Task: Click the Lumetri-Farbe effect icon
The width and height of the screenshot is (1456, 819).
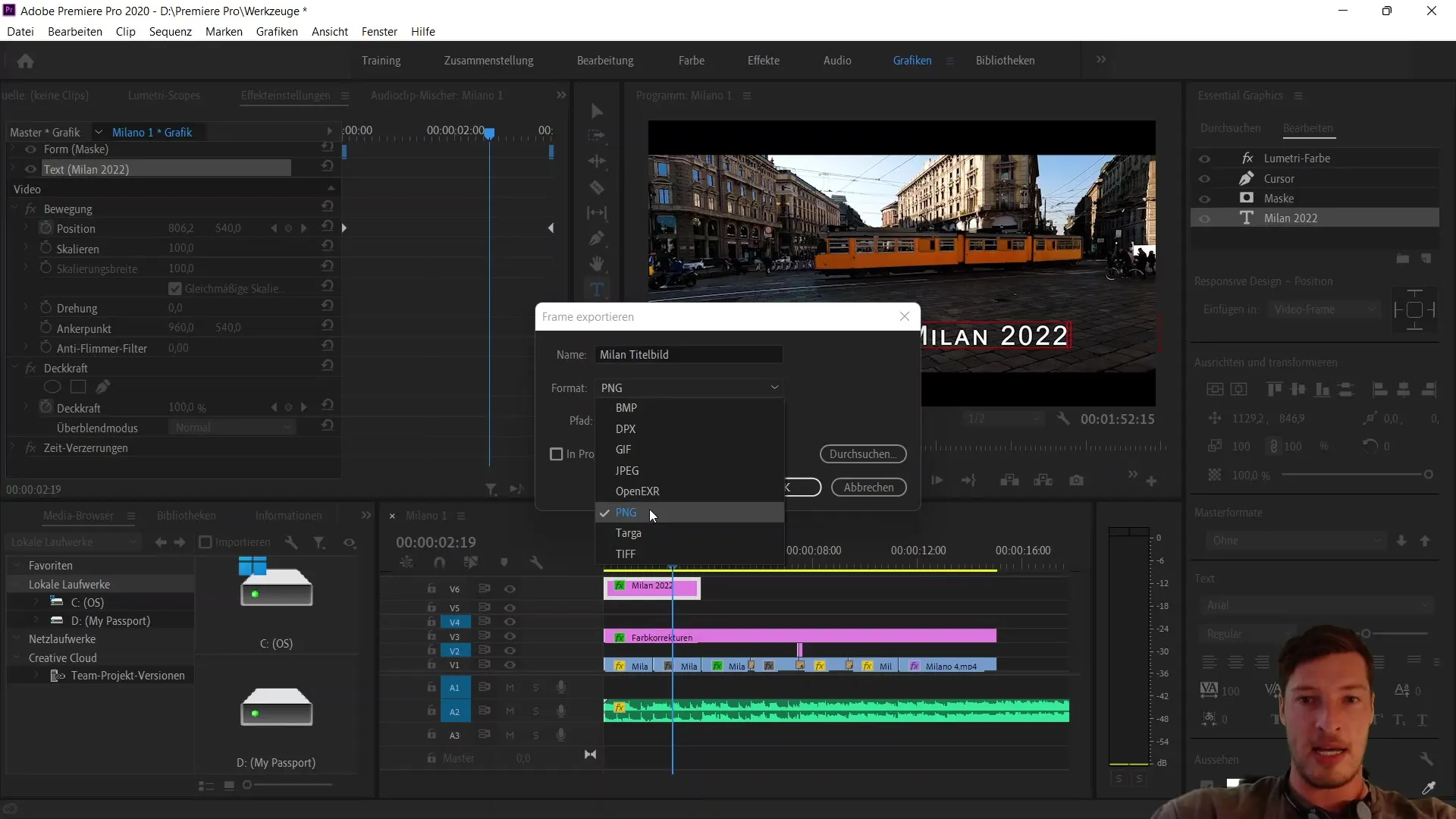Action: pos(1247,158)
